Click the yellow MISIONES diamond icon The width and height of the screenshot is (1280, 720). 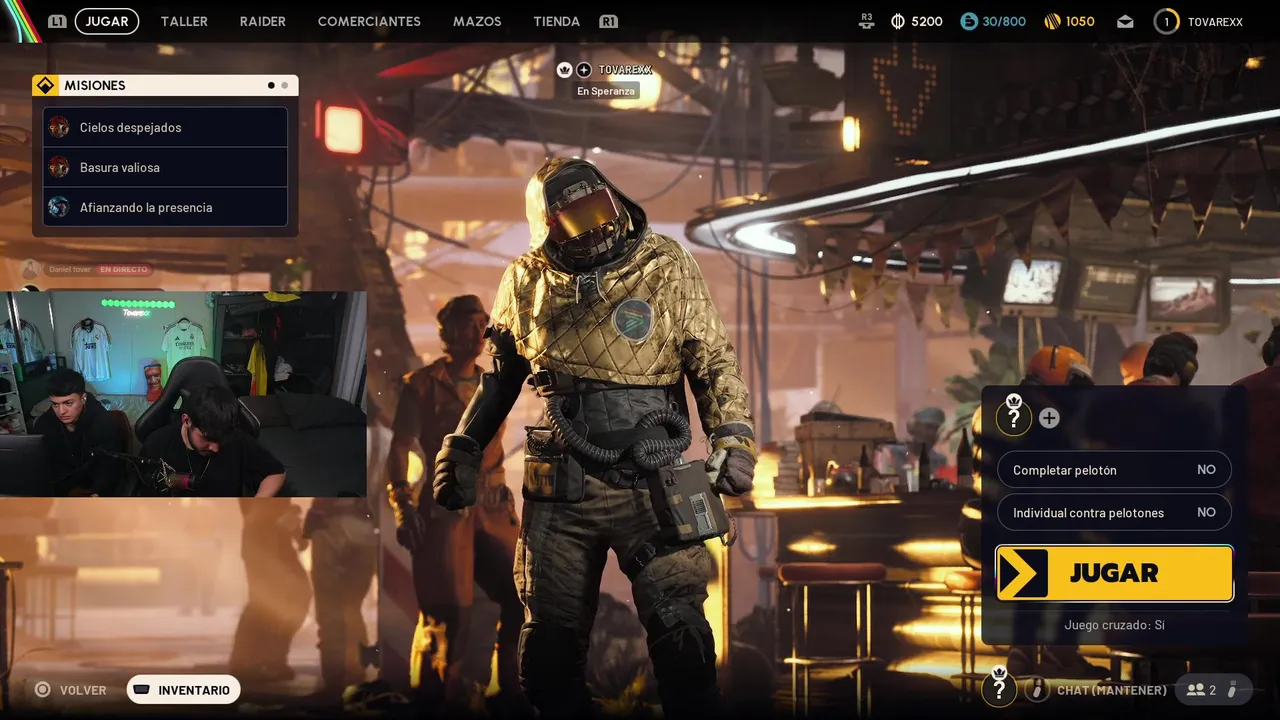click(45, 85)
